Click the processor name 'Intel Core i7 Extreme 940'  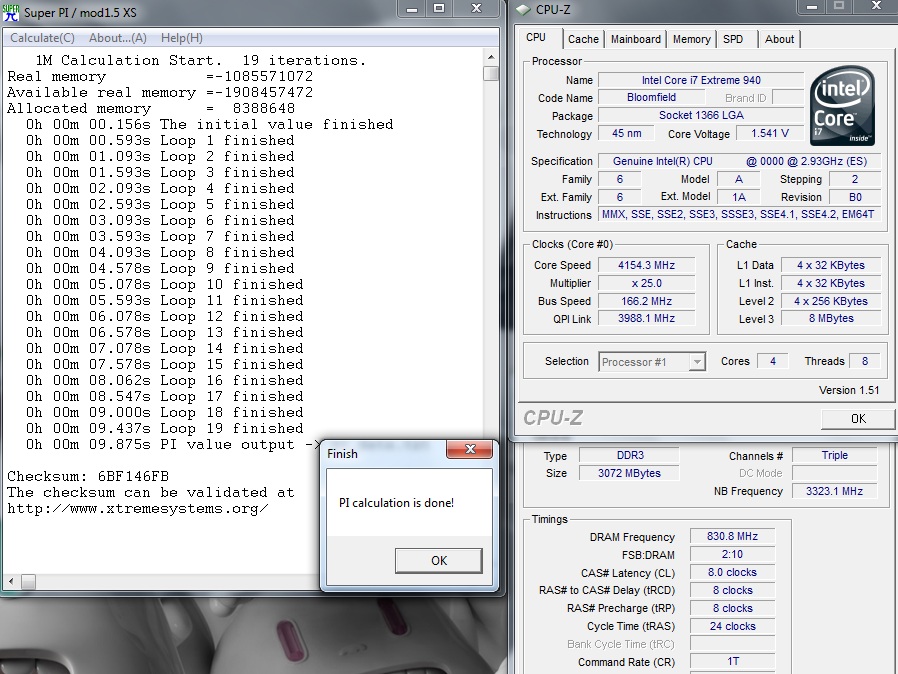point(701,80)
